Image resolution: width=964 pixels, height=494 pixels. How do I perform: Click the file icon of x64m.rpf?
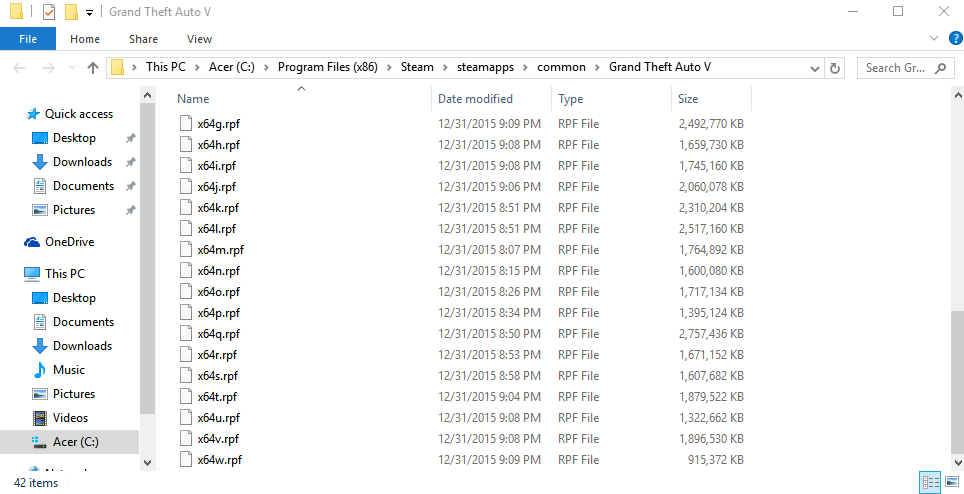186,249
